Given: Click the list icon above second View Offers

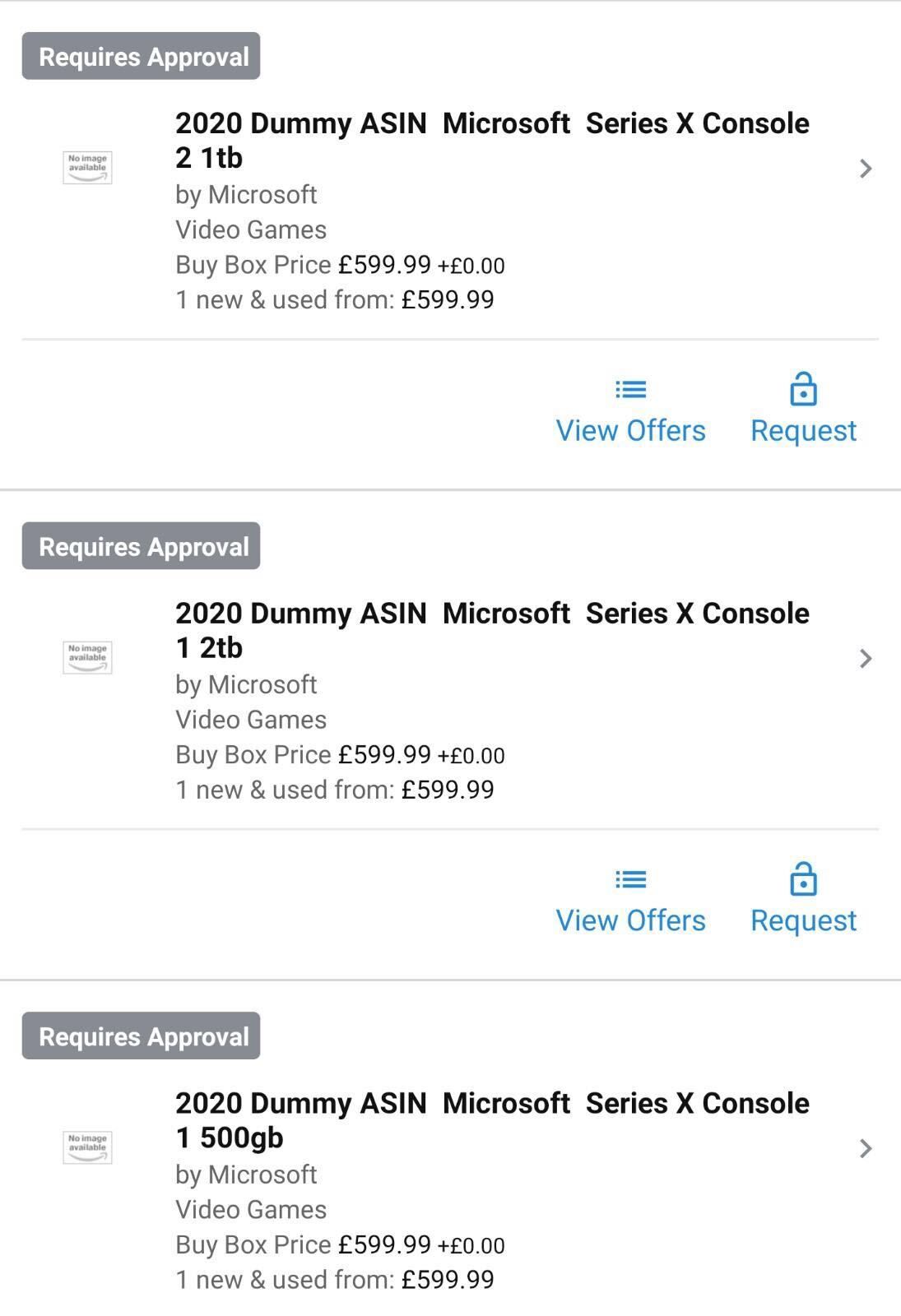Looking at the screenshot, I should [630, 879].
